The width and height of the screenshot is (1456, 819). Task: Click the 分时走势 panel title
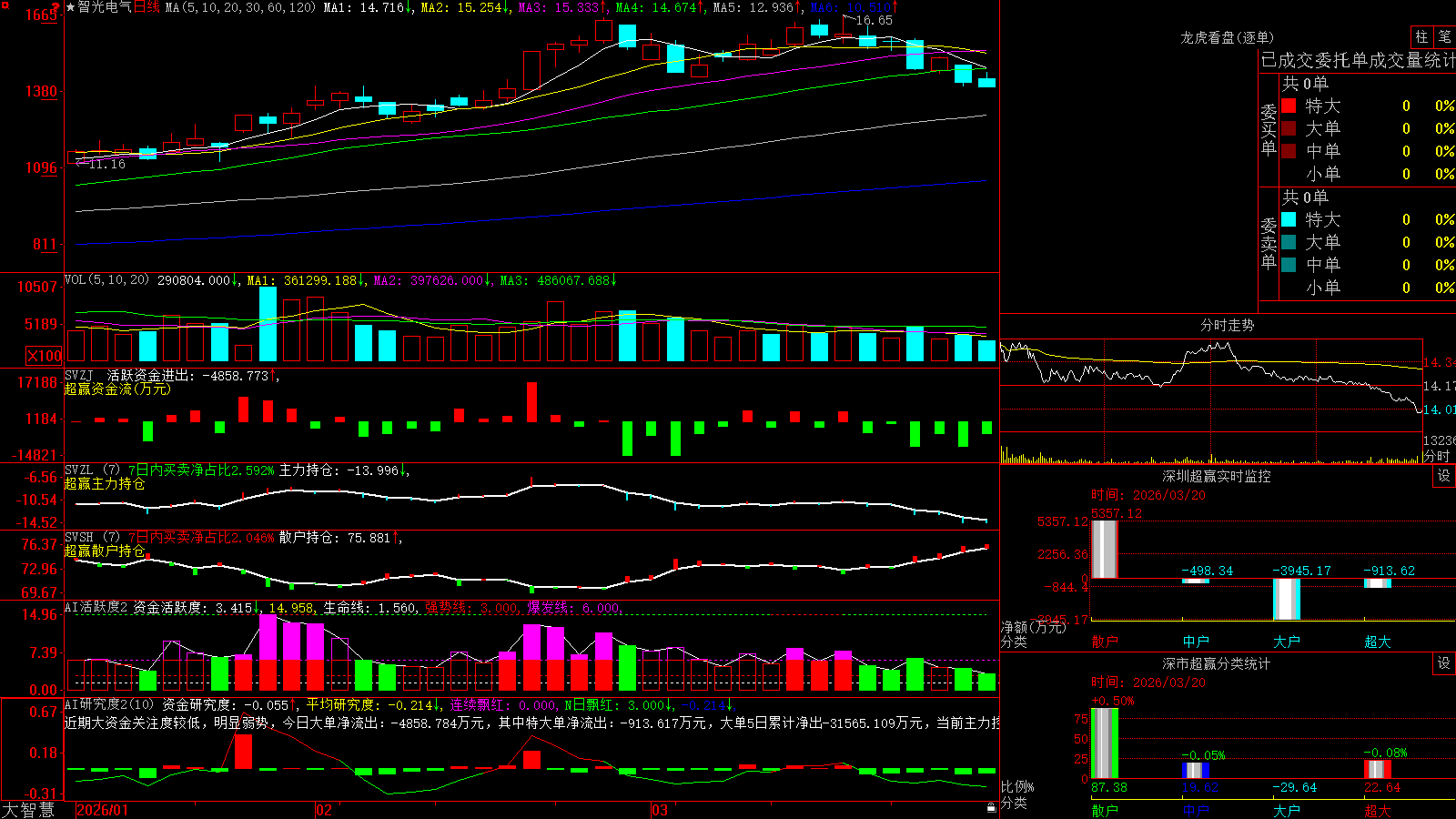point(1227,325)
